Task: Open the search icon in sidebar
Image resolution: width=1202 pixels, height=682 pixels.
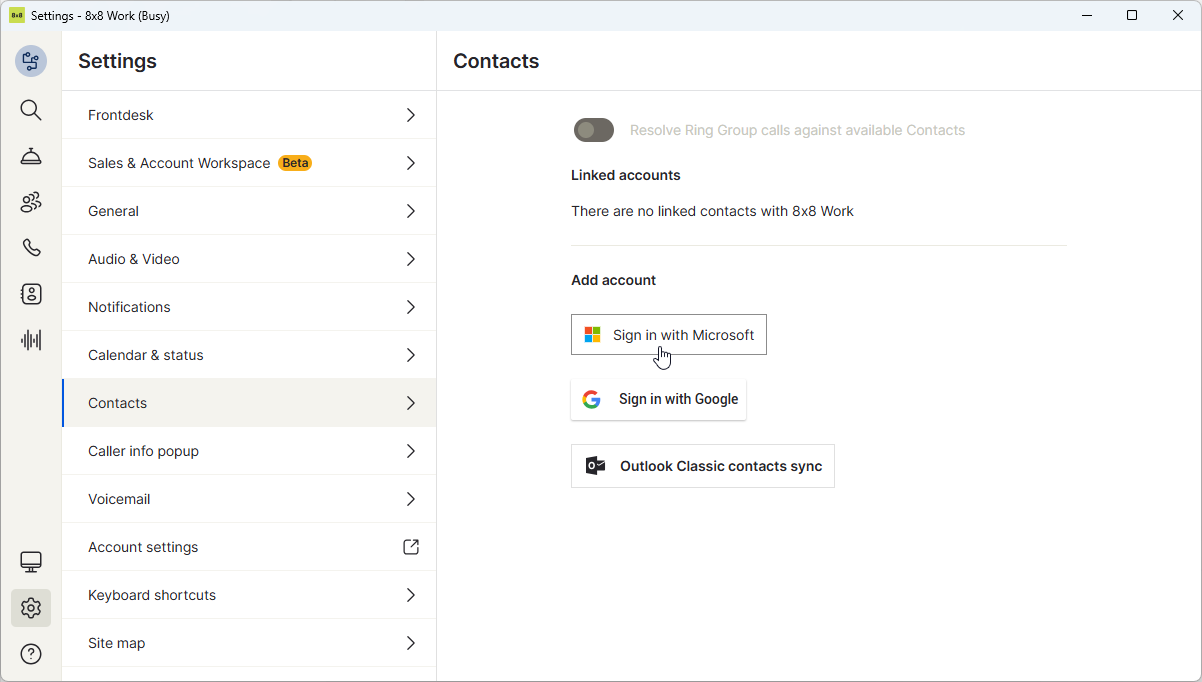Action: 31,110
